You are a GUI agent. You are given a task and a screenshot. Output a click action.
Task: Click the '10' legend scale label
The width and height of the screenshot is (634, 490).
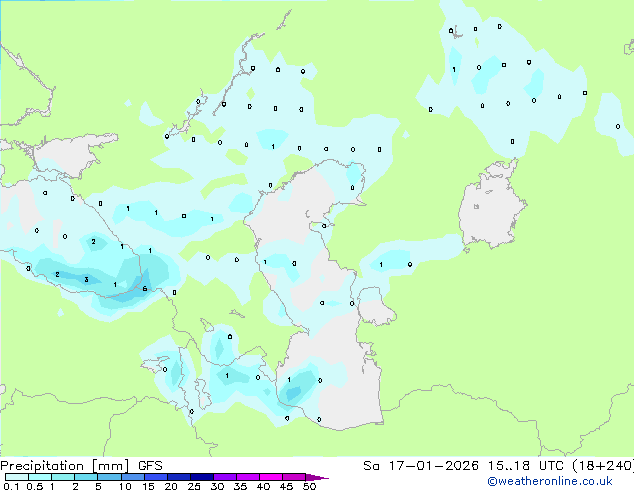coord(125,486)
